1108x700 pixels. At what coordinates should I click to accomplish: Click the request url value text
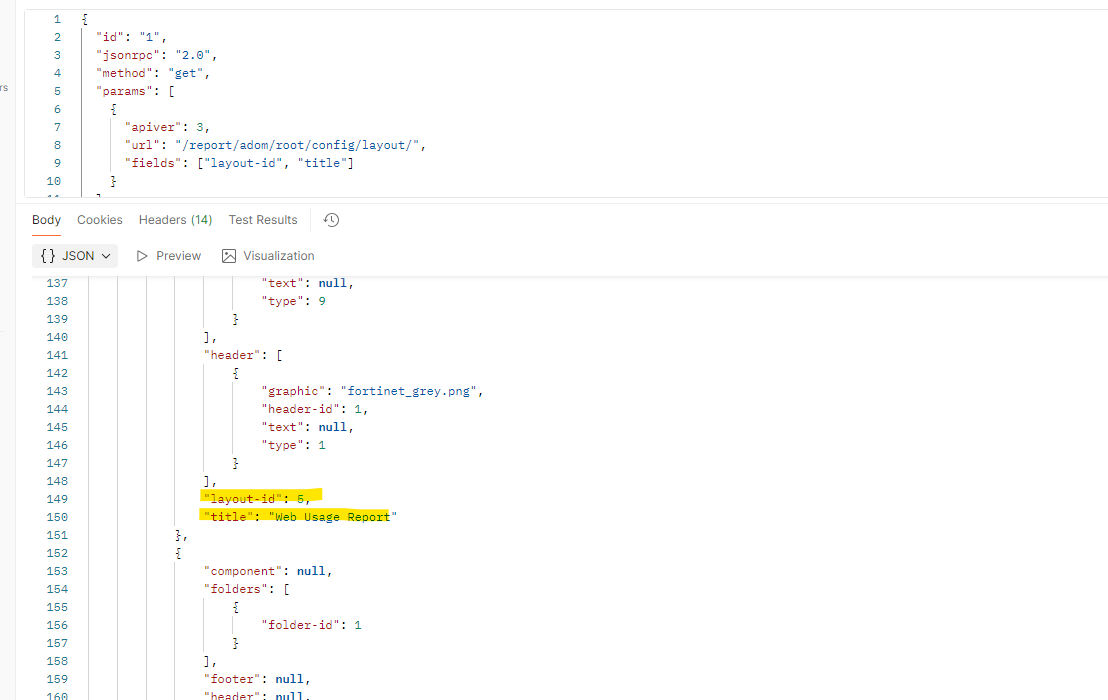click(297, 145)
